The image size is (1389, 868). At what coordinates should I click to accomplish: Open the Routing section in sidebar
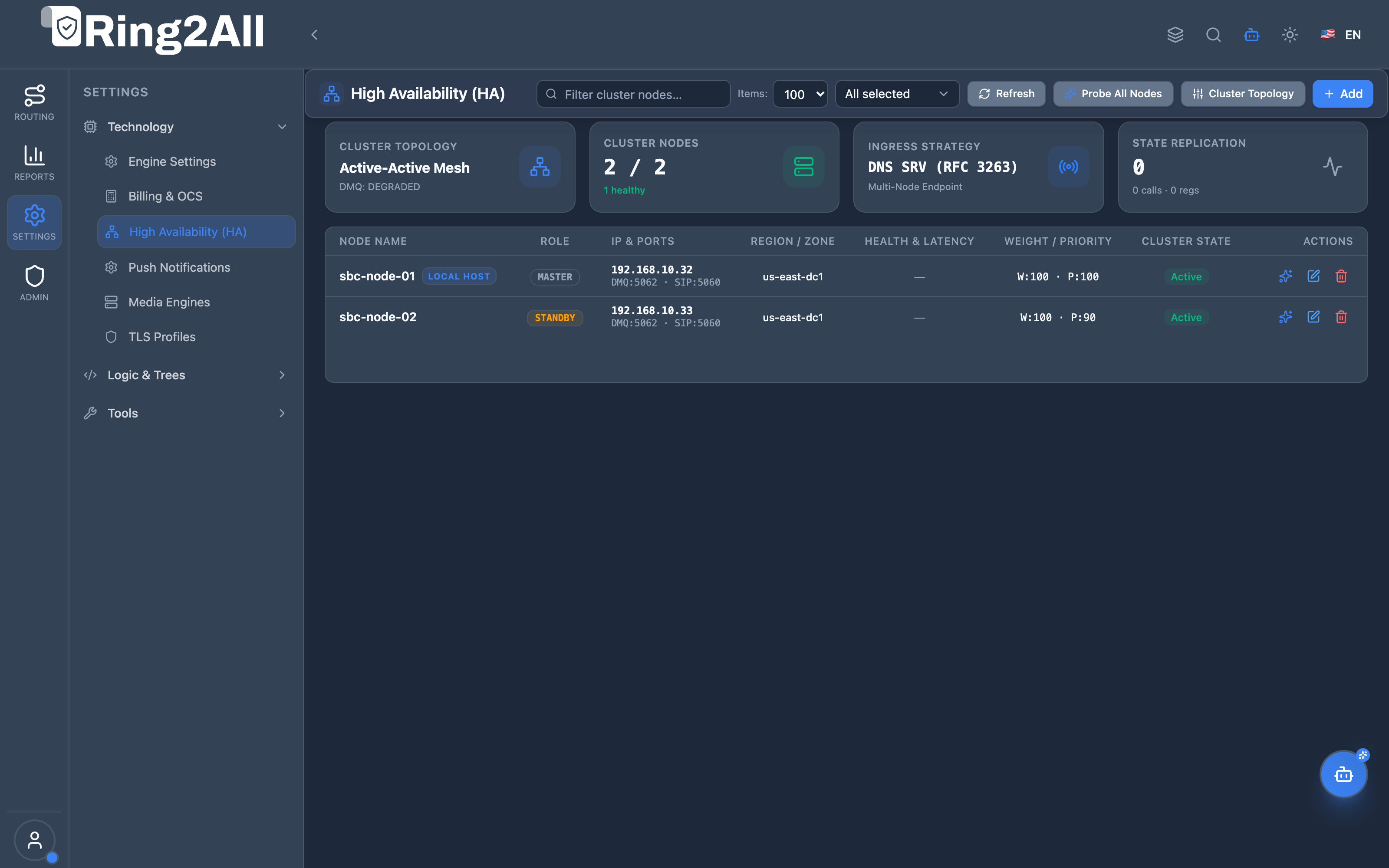click(x=34, y=103)
